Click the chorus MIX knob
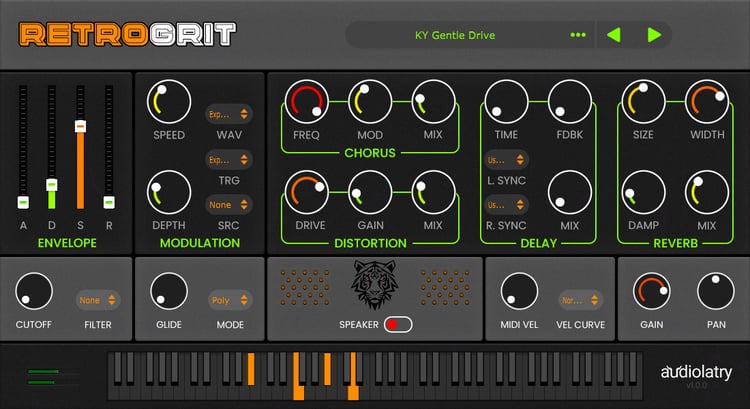 coord(433,102)
